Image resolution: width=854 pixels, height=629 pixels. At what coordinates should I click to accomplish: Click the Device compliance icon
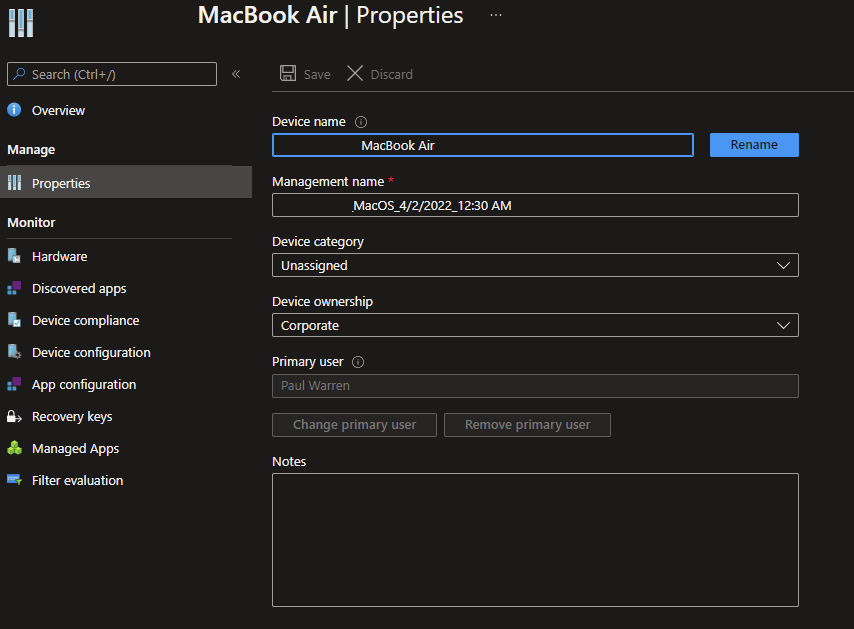coord(14,320)
